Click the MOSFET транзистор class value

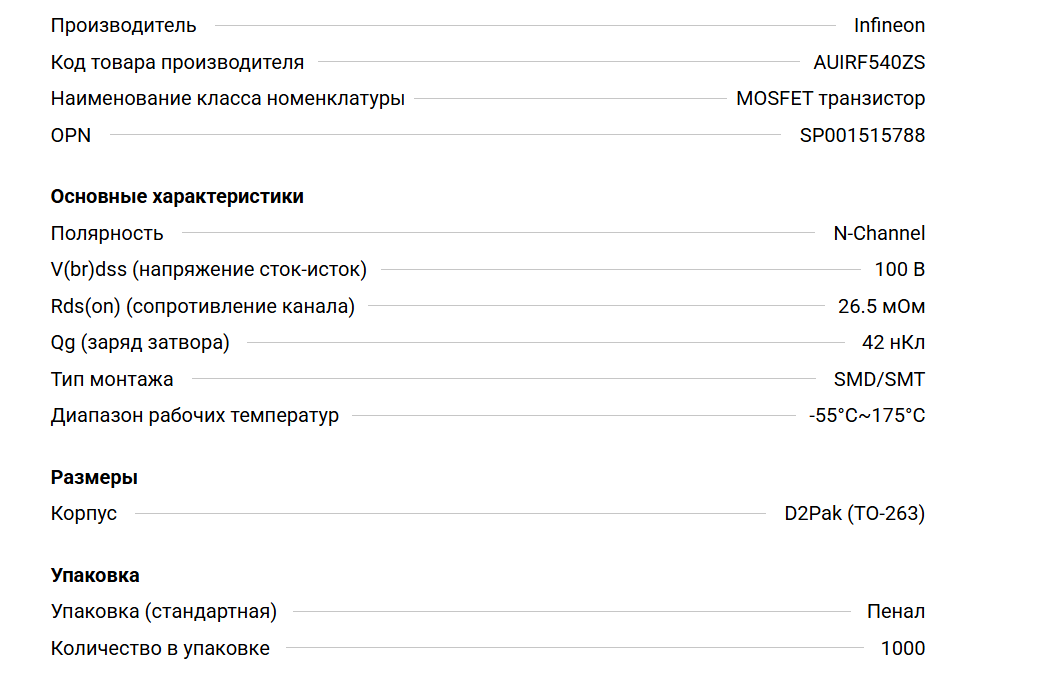coord(830,98)
